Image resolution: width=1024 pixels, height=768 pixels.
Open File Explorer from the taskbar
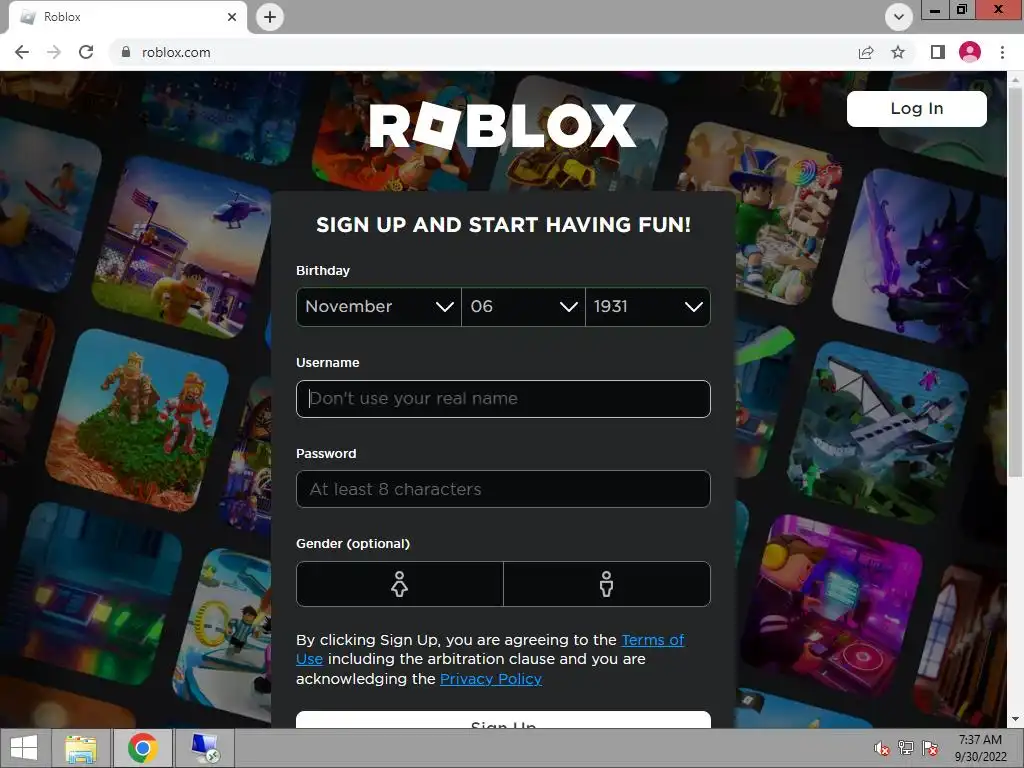pyautogui.click(x=81, y=748)
